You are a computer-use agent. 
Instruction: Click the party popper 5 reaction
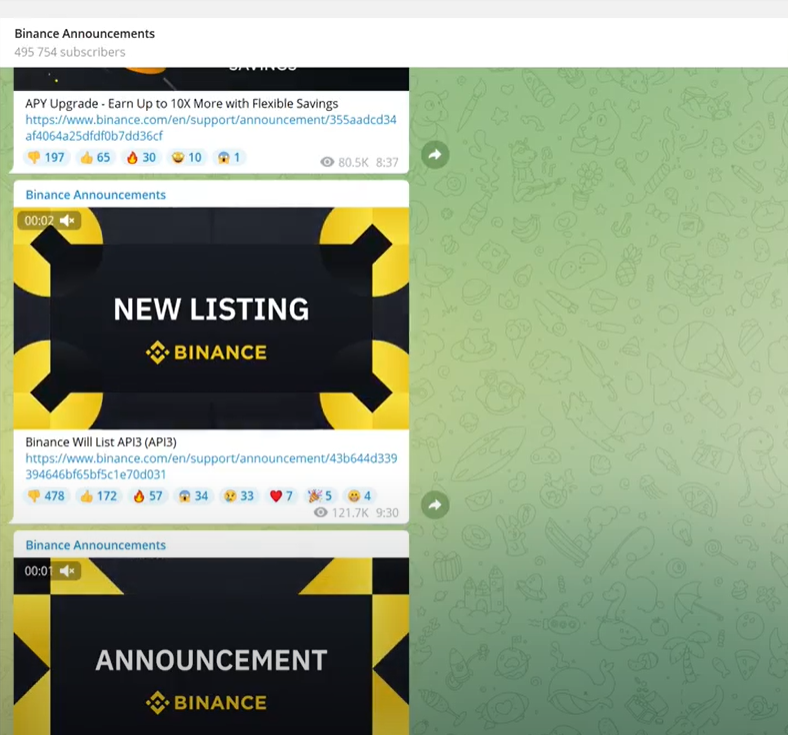(320, 496)
